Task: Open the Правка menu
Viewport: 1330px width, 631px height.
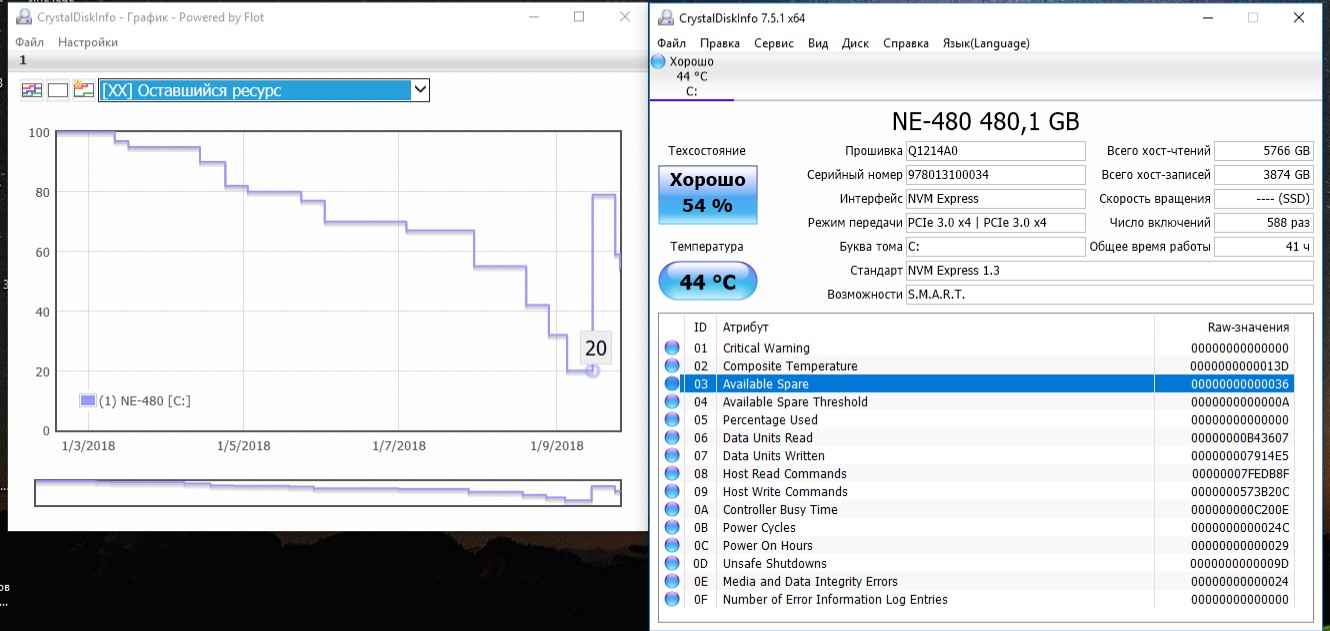Action: coord(720,43)
